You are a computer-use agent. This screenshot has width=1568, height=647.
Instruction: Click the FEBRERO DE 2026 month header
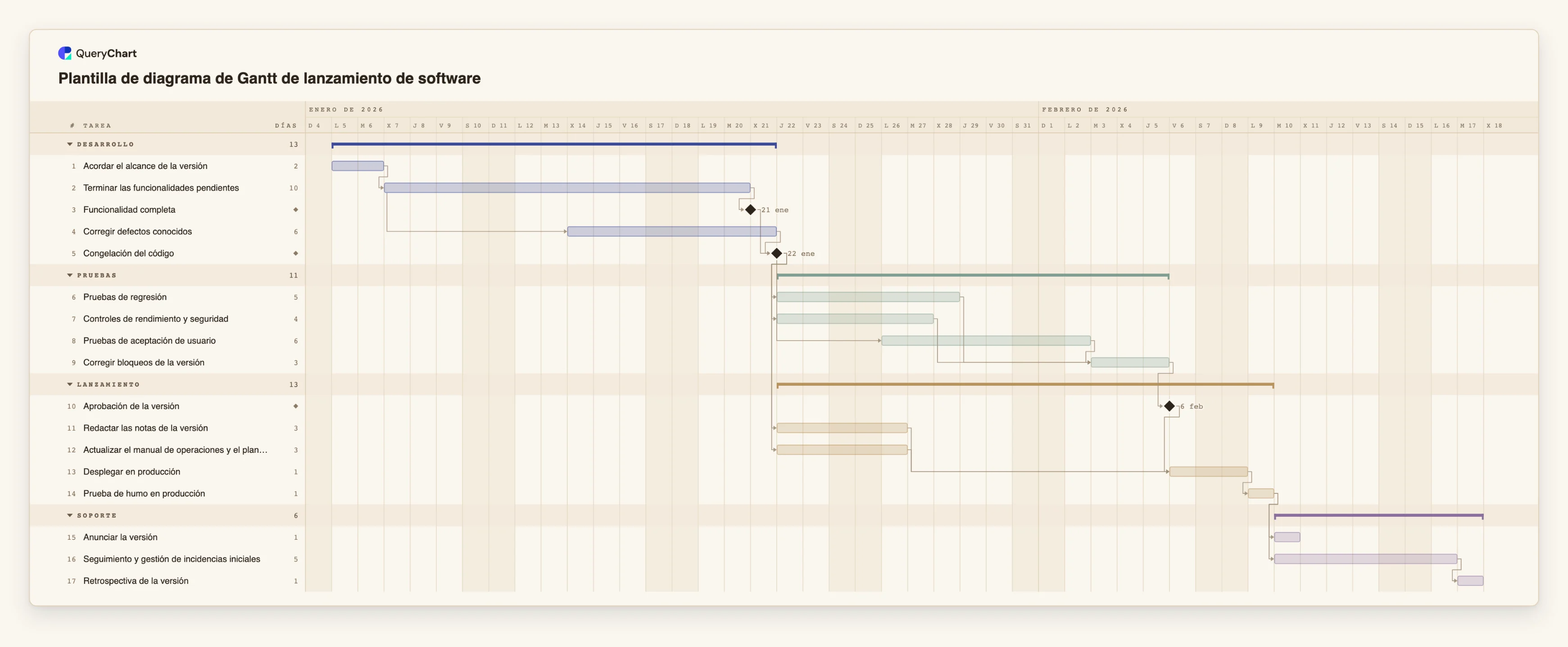pyautogui.click(x=1085, y=109)
